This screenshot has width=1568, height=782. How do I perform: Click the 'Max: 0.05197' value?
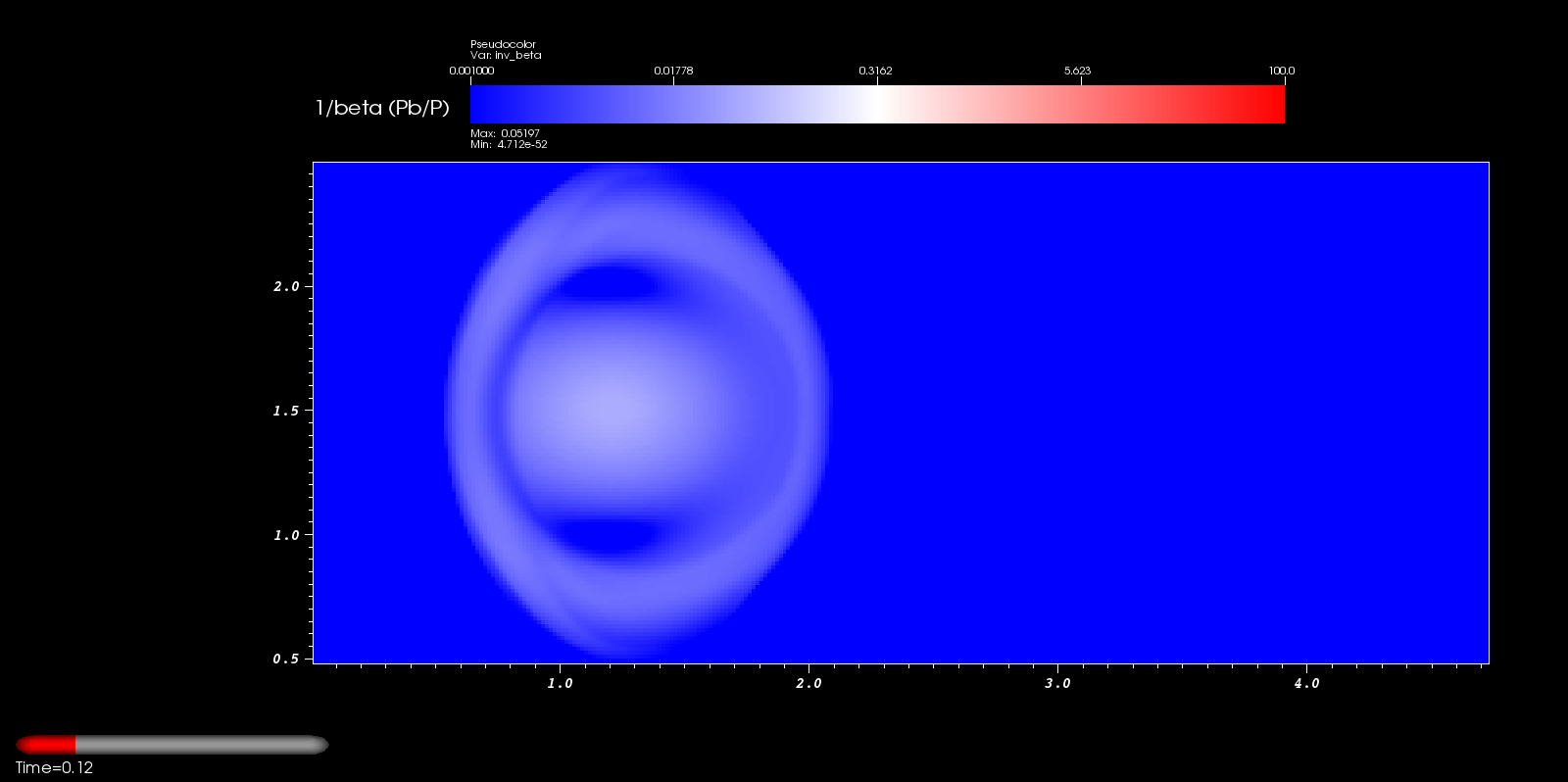click(505, 133)
